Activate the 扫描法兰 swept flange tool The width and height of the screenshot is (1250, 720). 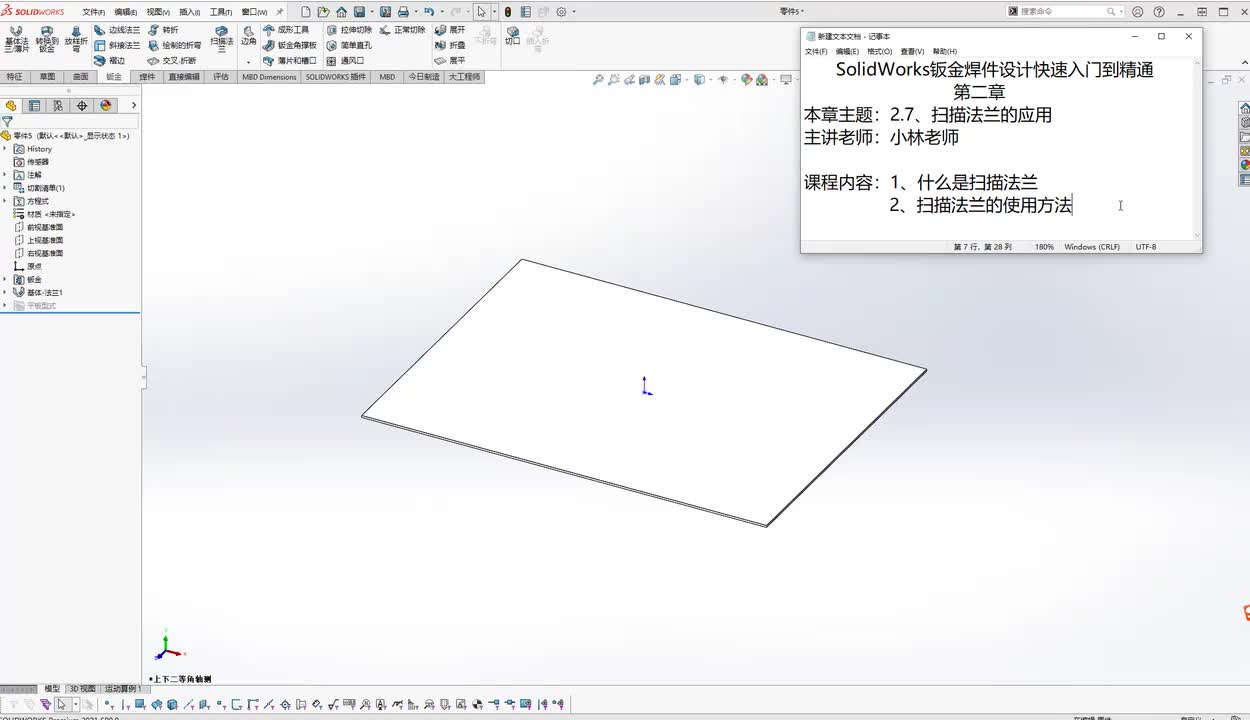(221, 39)
